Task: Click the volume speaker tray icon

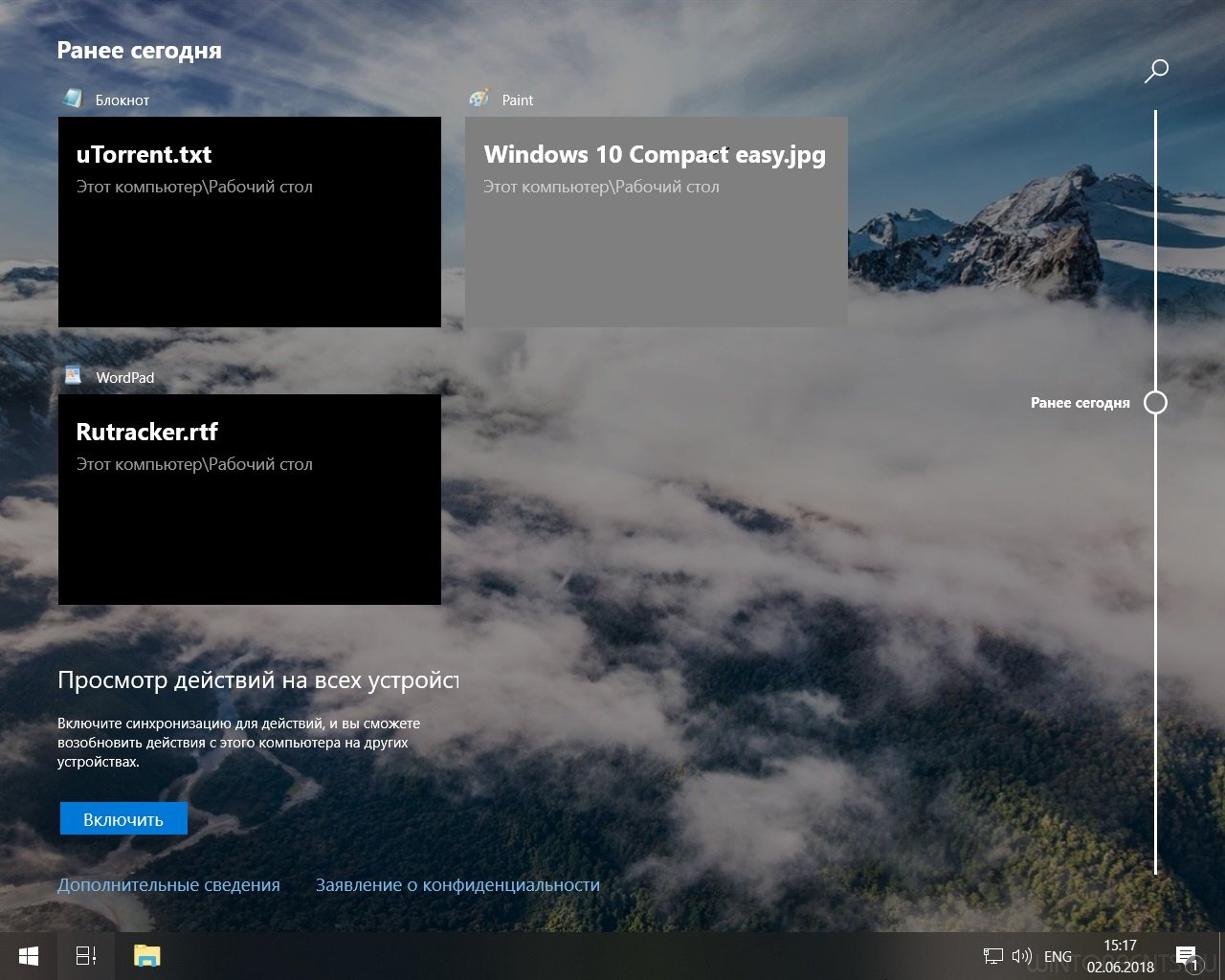Action: coord(1021,956)
